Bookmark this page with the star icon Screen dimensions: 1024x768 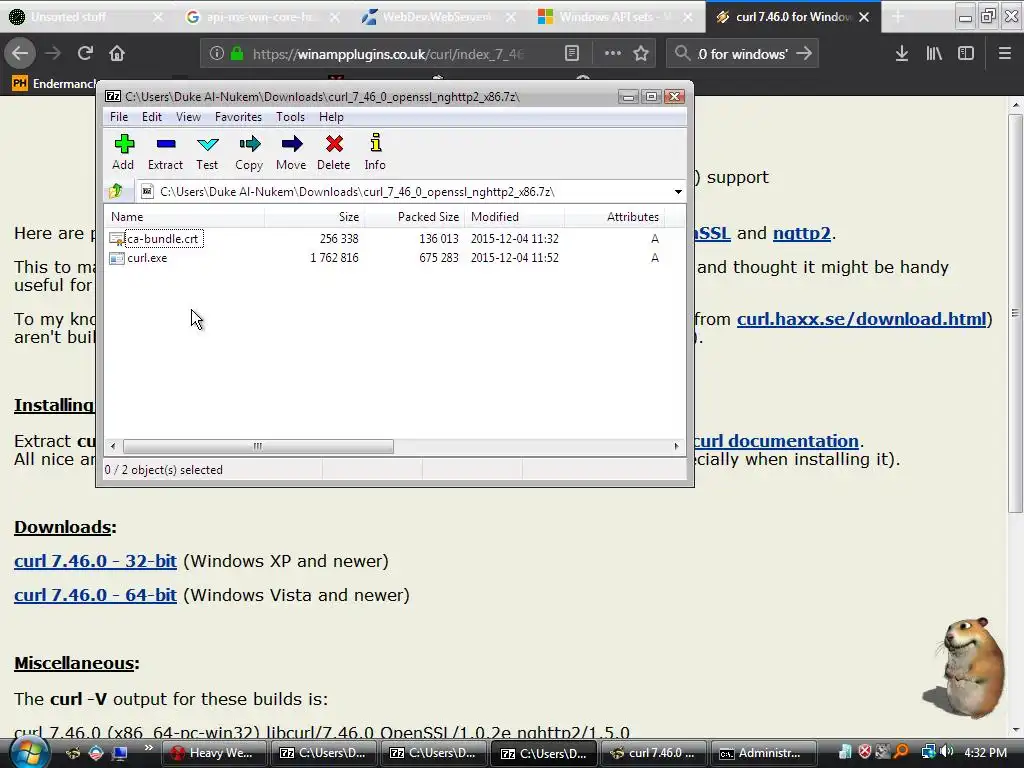coord(641,54)
